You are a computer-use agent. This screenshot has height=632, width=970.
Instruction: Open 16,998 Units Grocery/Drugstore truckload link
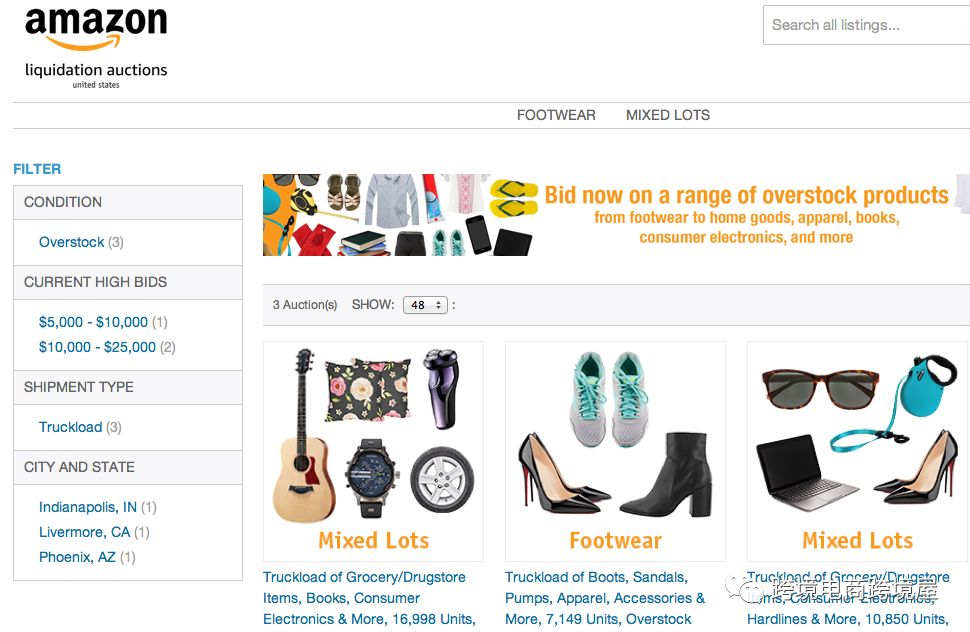tap(369, 598)
